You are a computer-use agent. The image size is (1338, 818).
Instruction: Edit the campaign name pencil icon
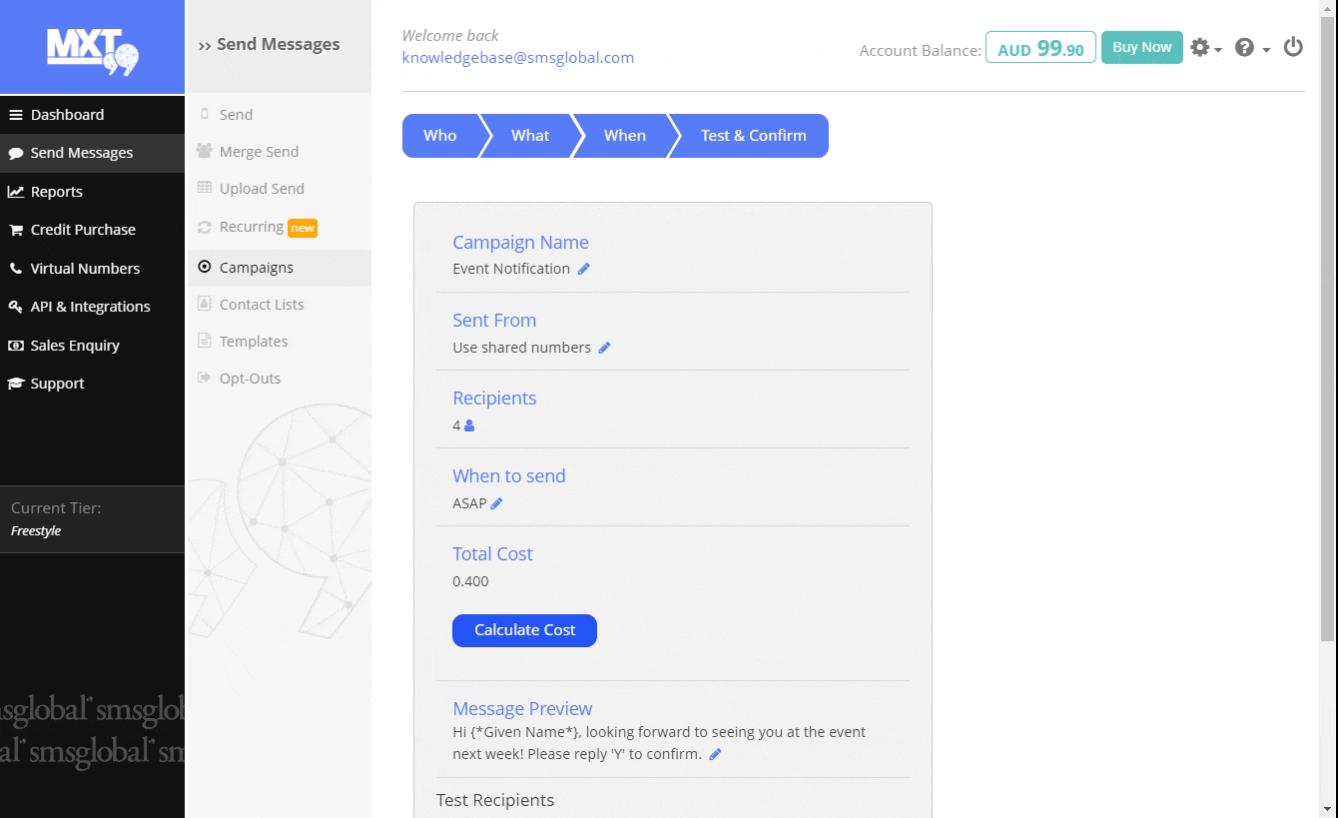(584, 269)
